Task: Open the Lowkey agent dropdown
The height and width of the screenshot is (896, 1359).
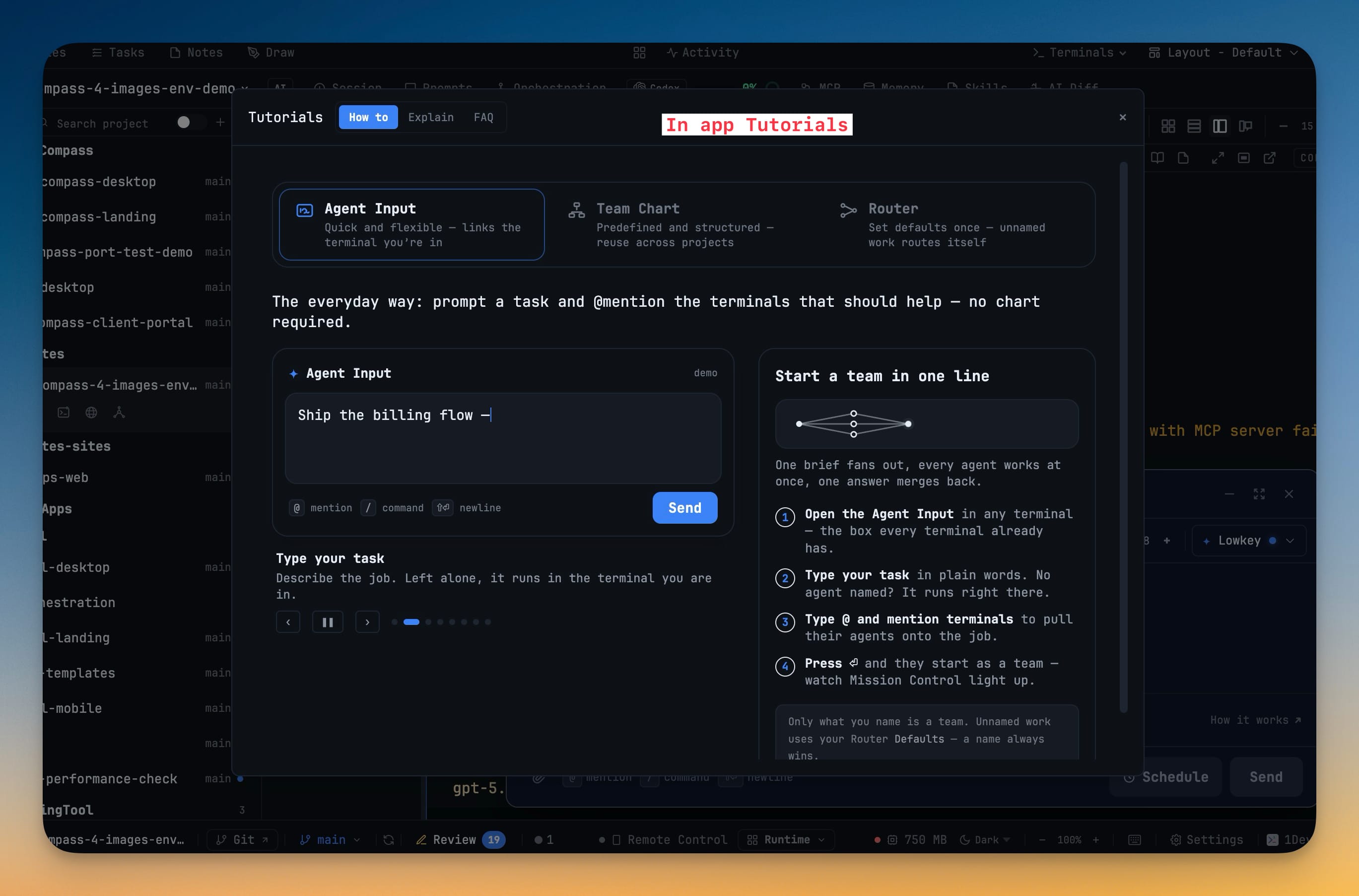Action: 1249,541
